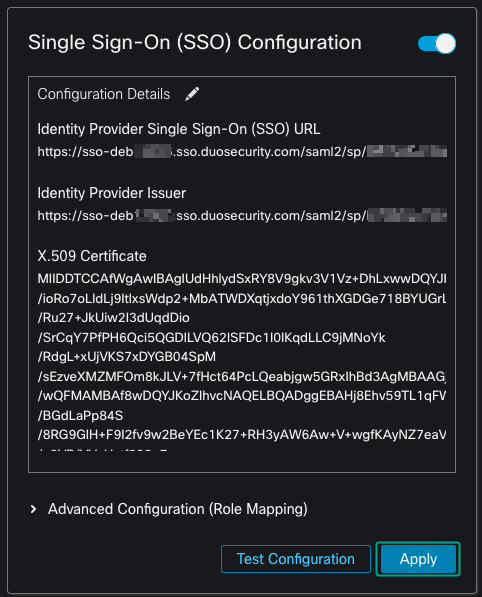Image resolution: width=482 pixels, height=597 pixels.
Task: Click certificate line starting with /8RG9GIH+F9I2
Action: [x=242, y=435]
